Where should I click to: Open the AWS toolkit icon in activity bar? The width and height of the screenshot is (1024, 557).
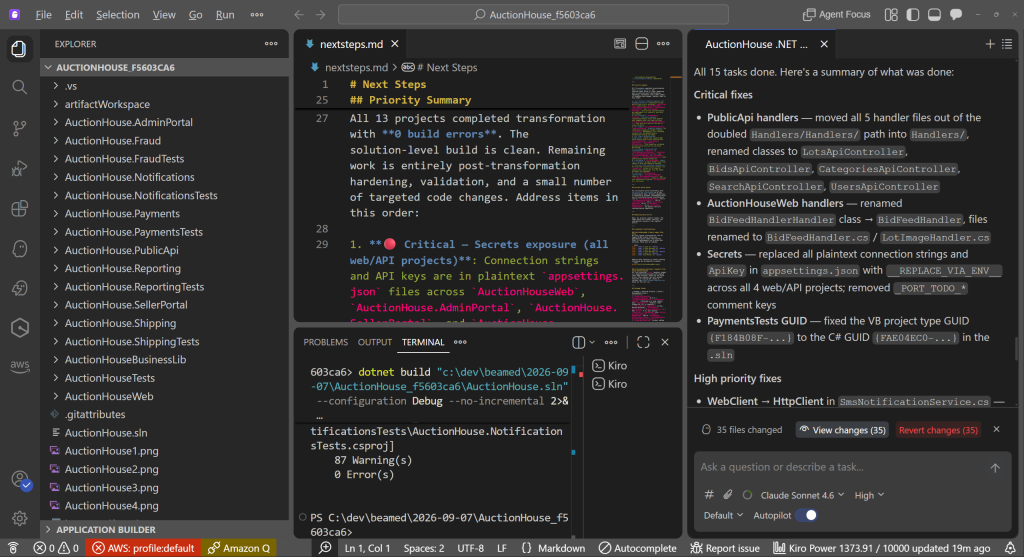(19, 366)
